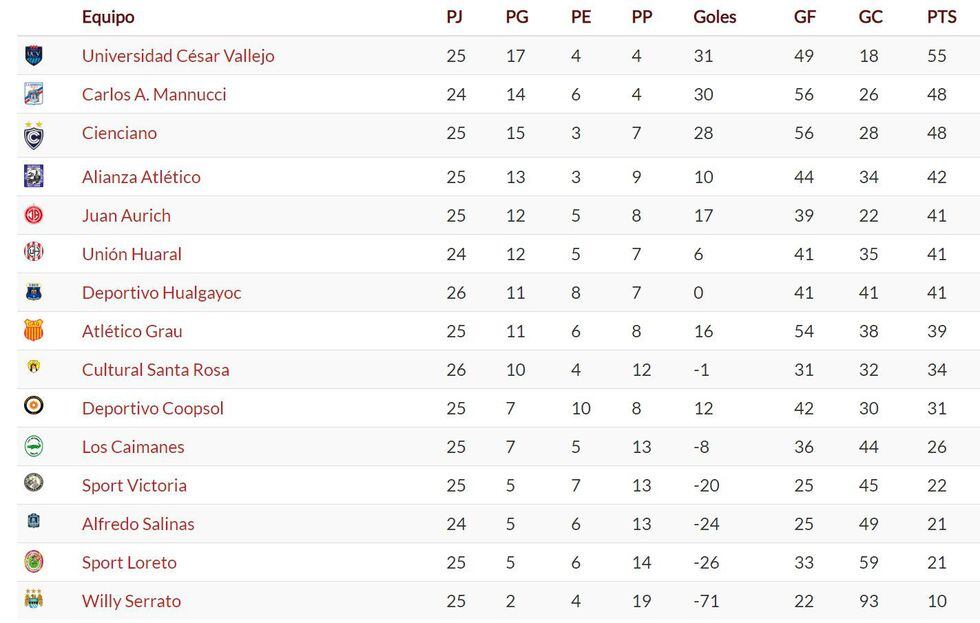Click the Cienciano team crest icon
The height and width of the screenshot is (623, 980).
(34, 134)
